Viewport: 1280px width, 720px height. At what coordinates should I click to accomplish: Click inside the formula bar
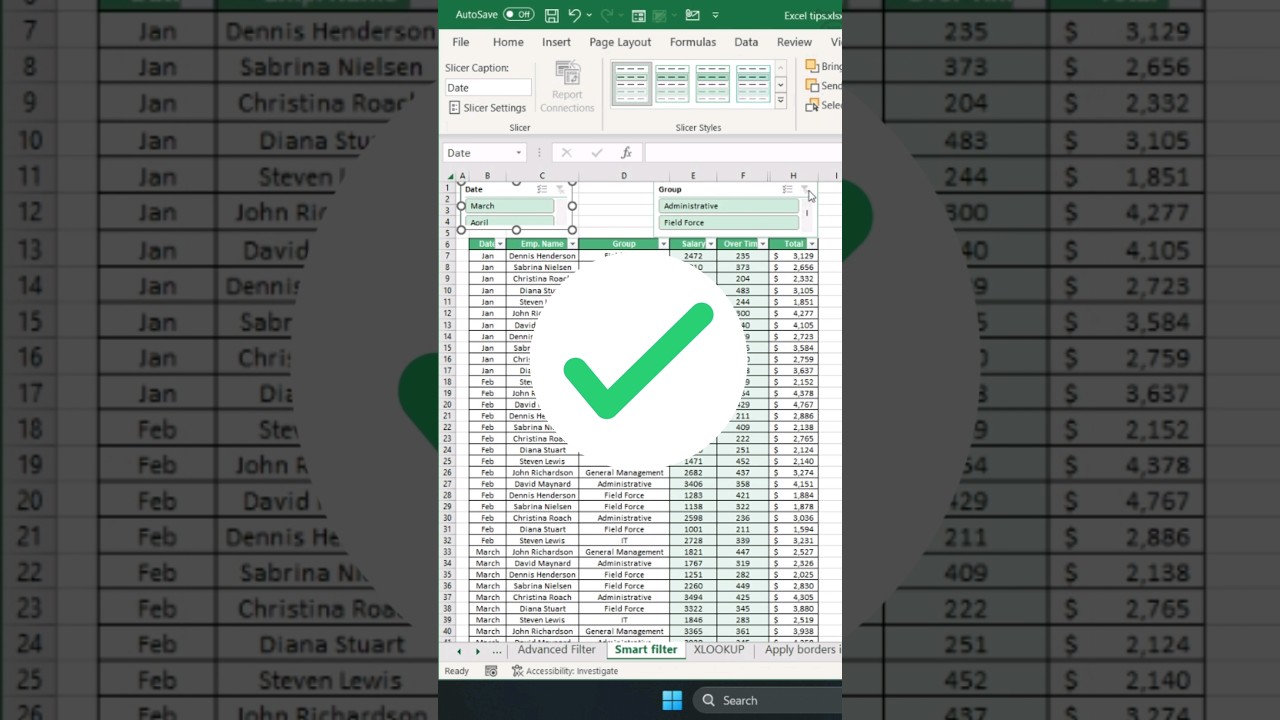[743, 153]
